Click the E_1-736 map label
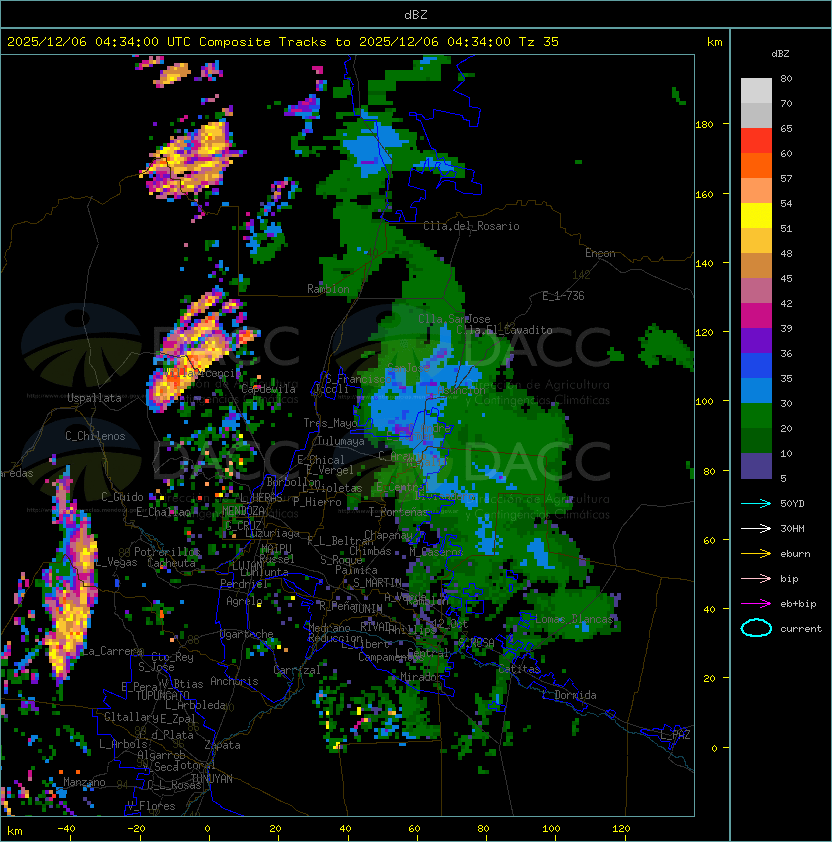Image resolution: width=832 pixels, height=842 pixels. pos(563,296)
